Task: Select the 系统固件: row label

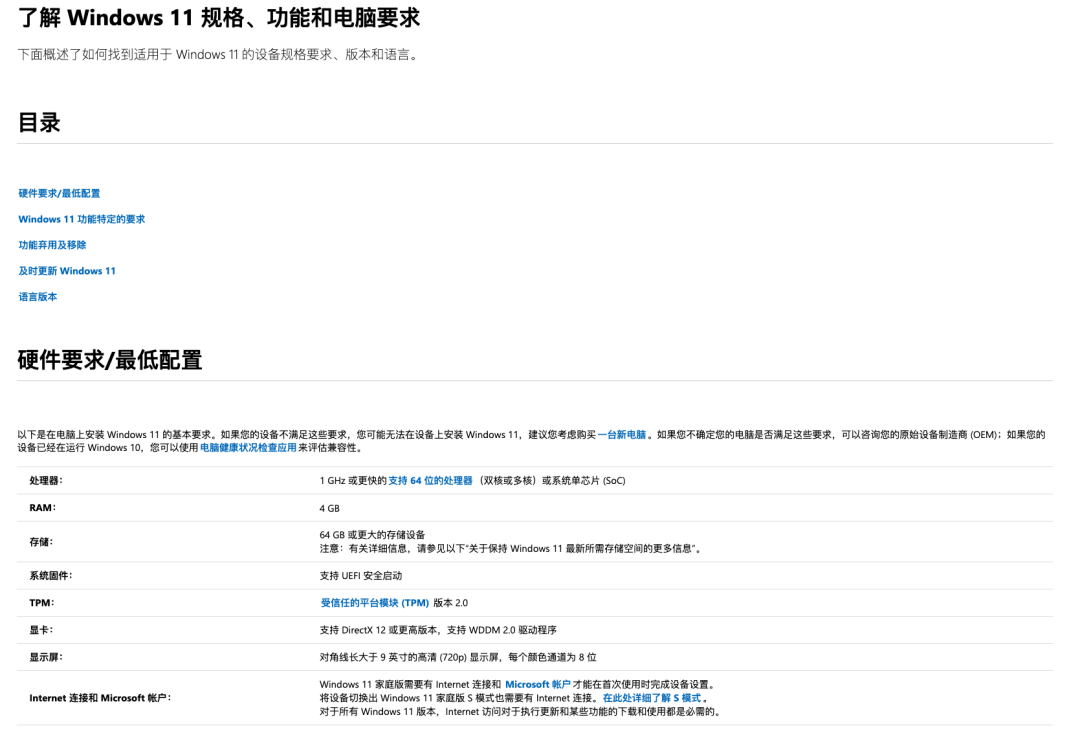Action: pyautogui.click(x=50, y=576)
